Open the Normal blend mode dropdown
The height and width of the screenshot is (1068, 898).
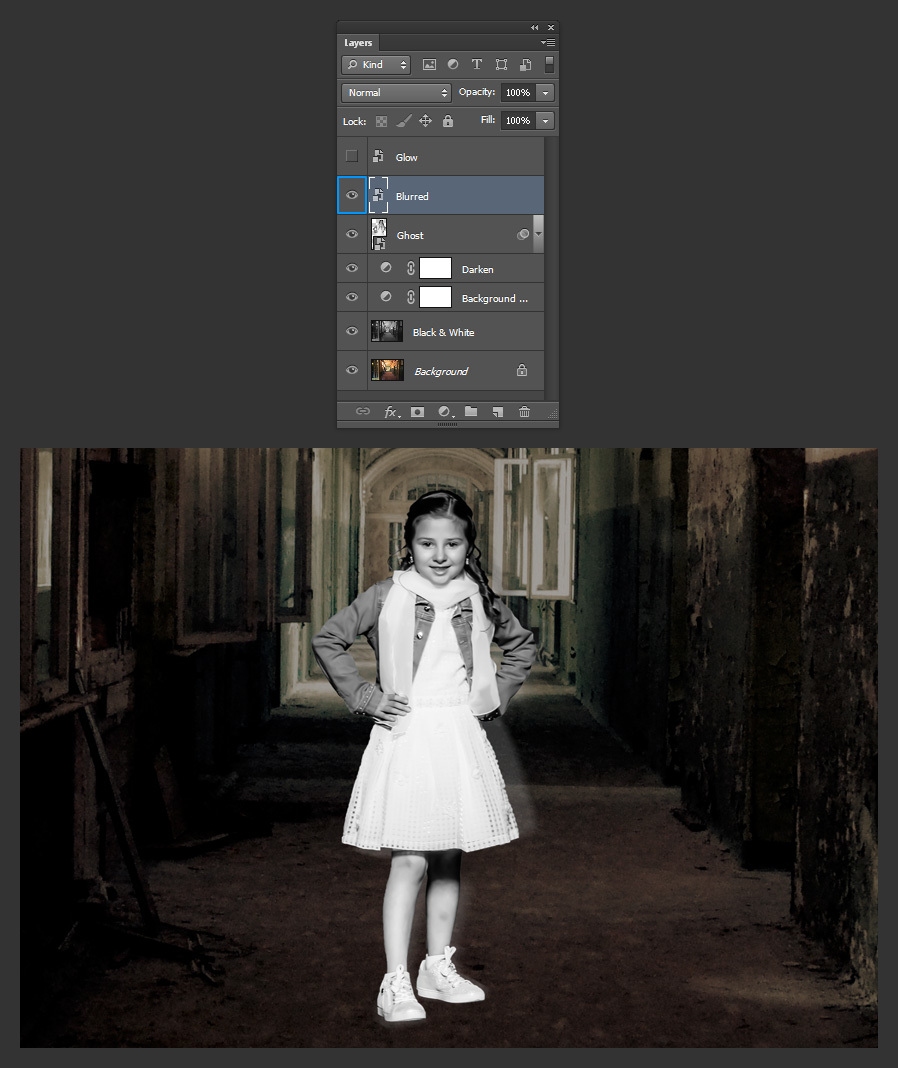pyautogui.click(x=397, y=93)
